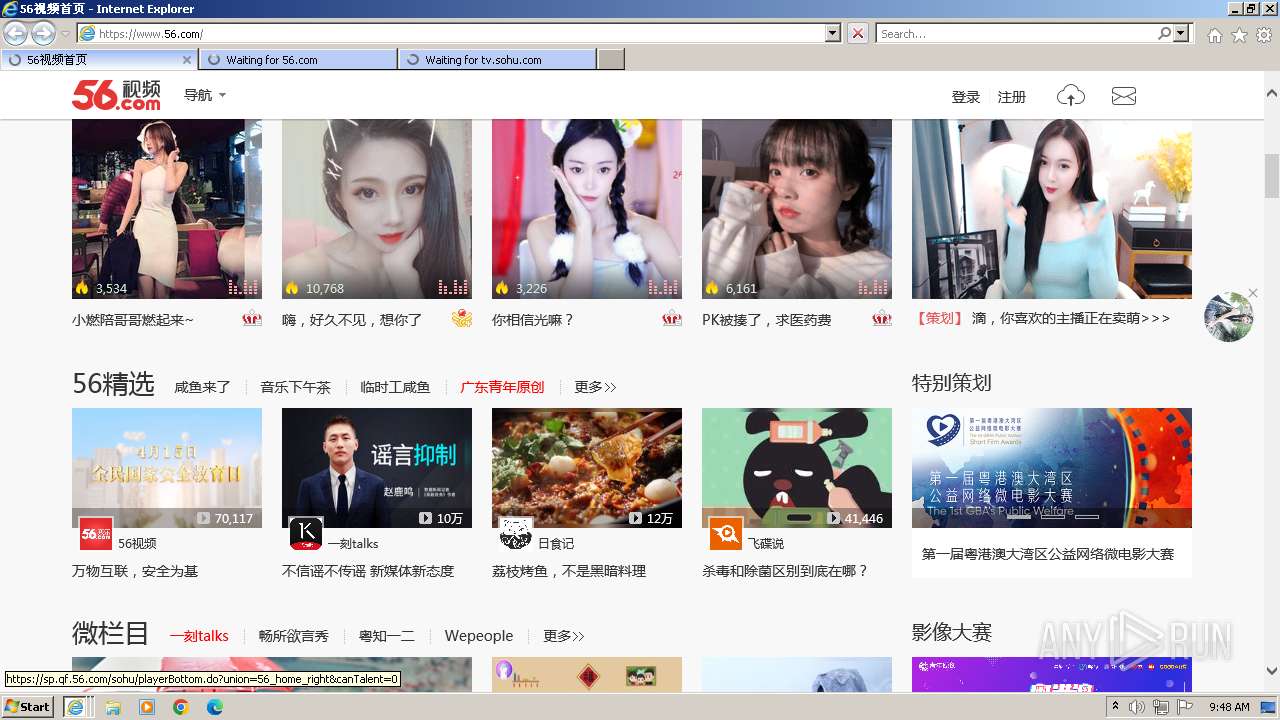Switch to Waiting for tv.sohu.com tab
Viewport: 1280px width, 720px height.
pyautogui.click(x=497, y=60)
